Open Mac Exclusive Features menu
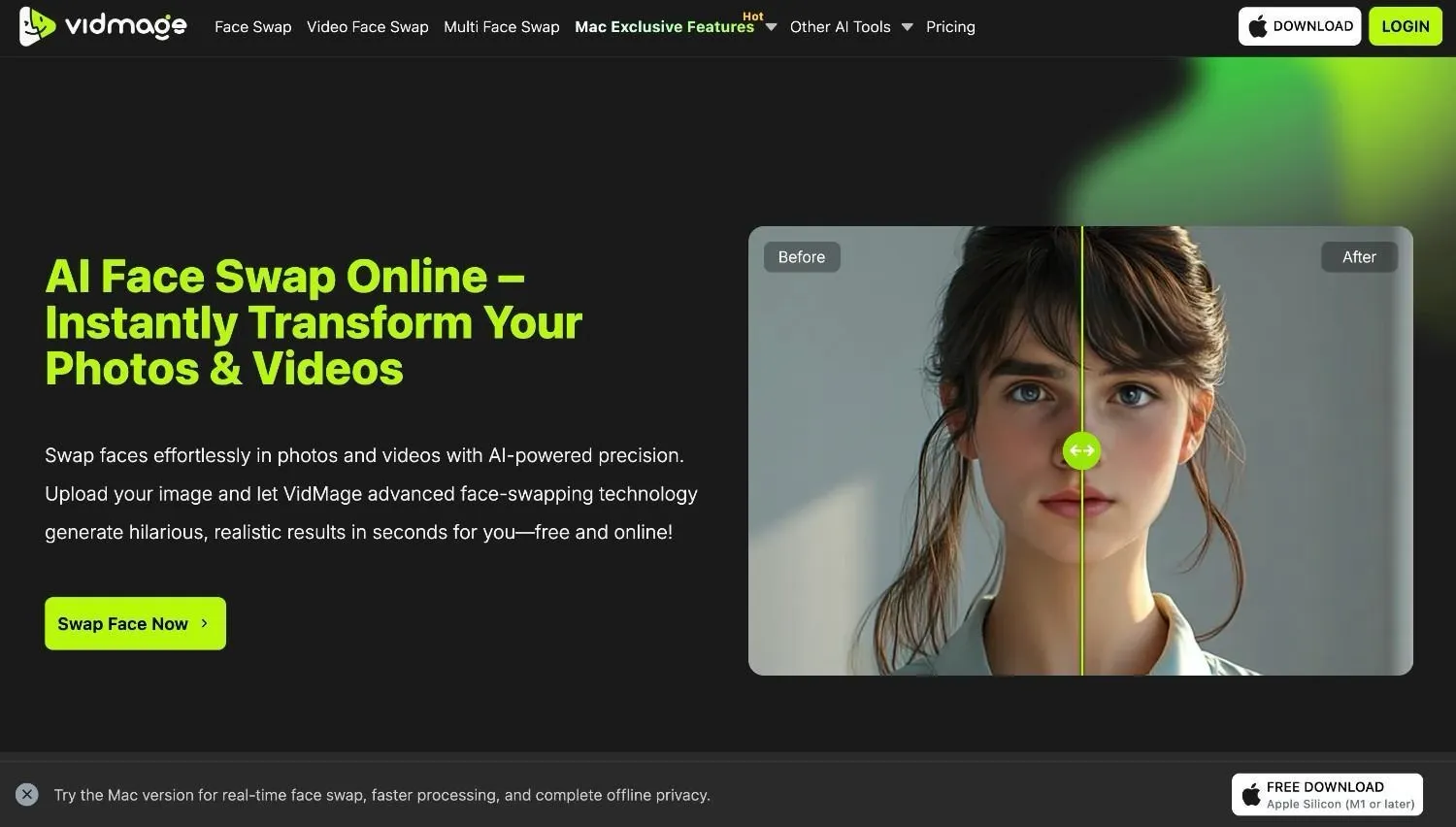 [664, 27]
